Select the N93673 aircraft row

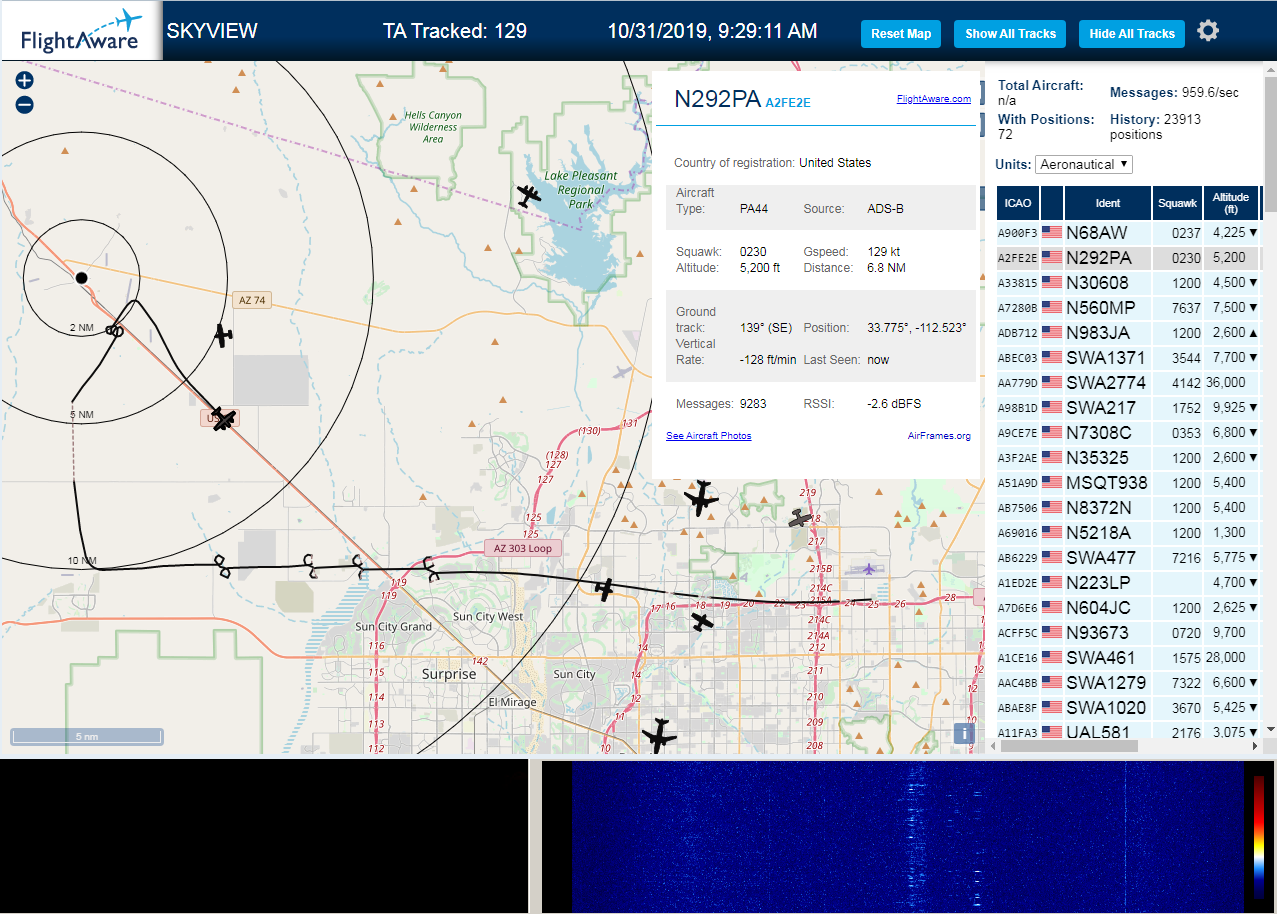coord(1128,632)
